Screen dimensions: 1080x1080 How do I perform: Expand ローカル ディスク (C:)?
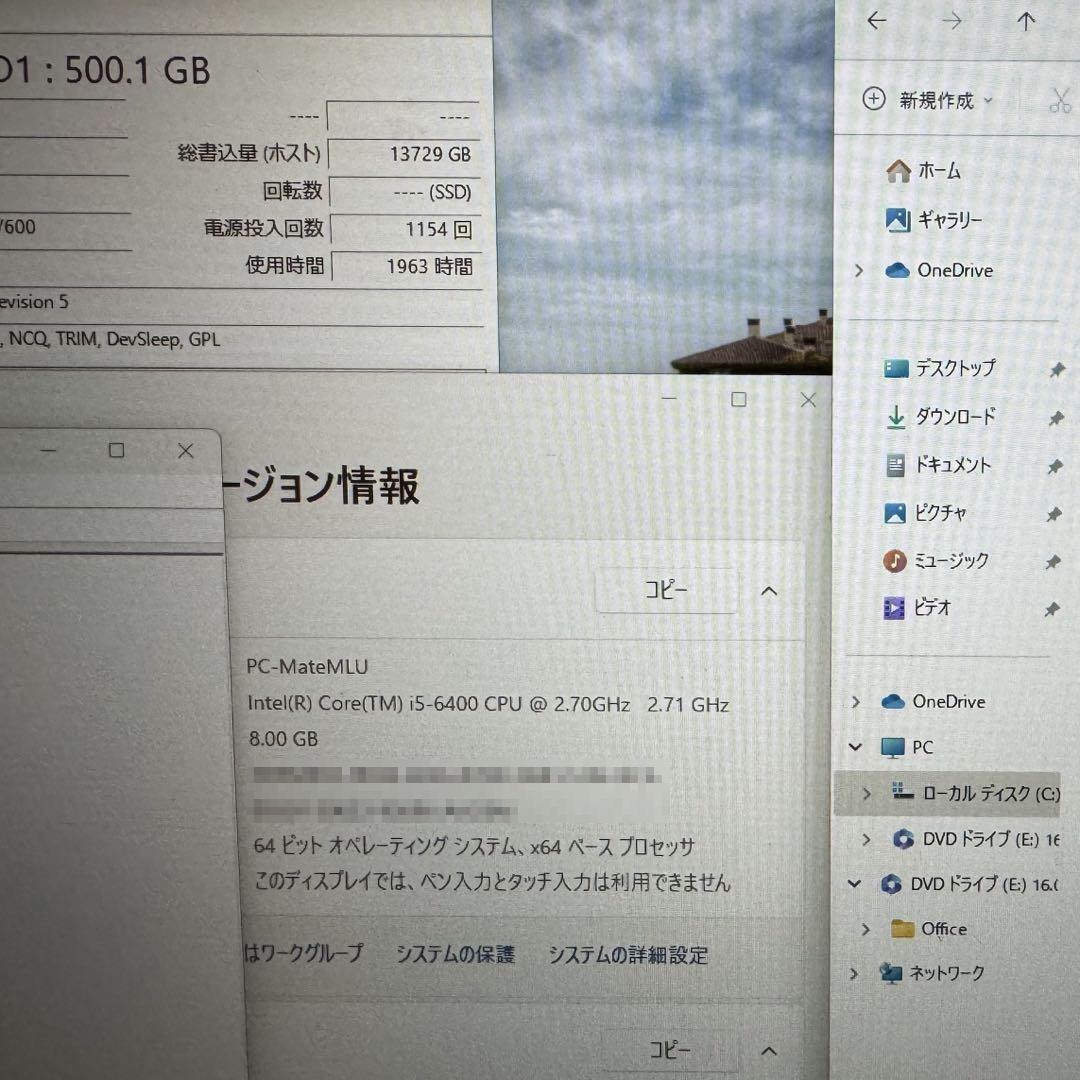click(866, 794)
